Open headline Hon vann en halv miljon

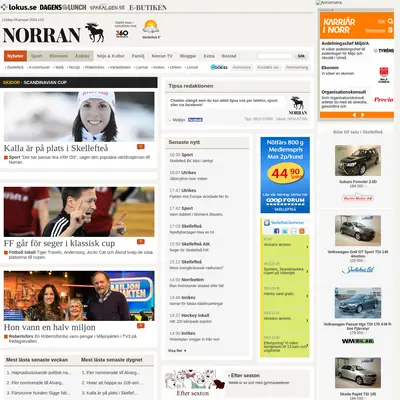pos(50,327)
